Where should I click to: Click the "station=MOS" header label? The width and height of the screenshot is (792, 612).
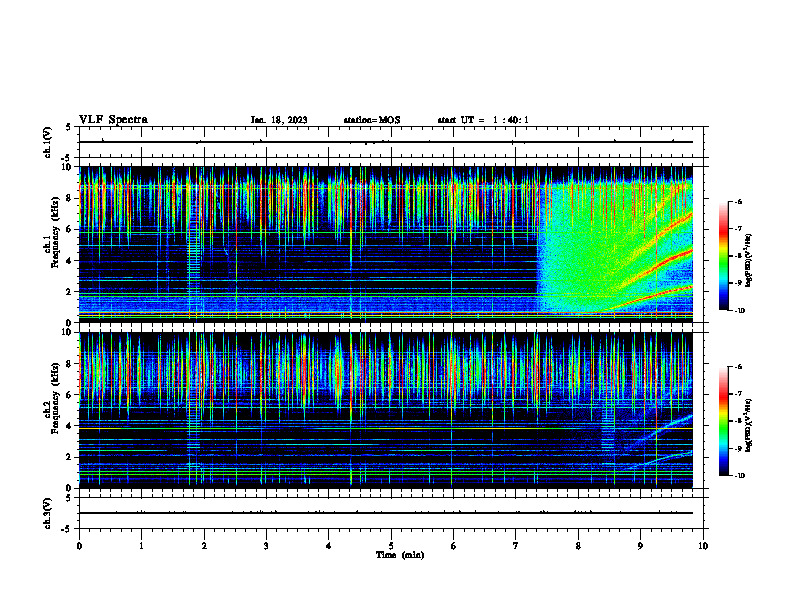(x=372, y=120)
